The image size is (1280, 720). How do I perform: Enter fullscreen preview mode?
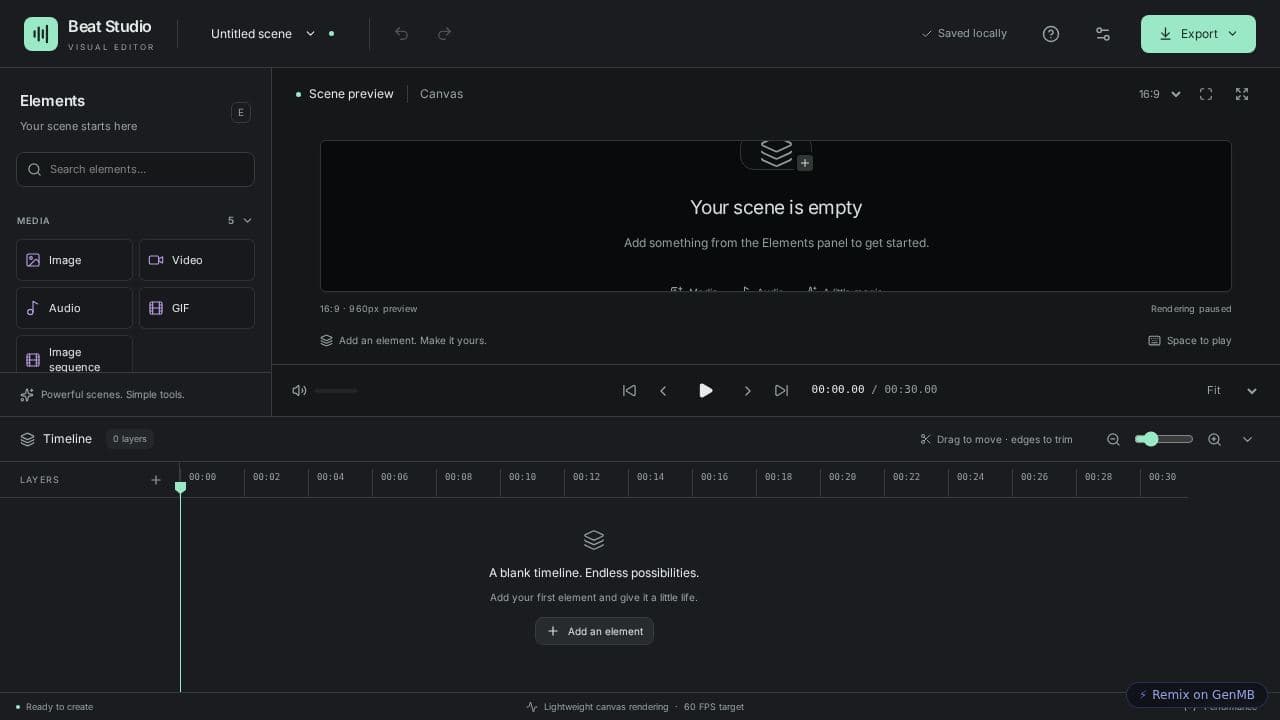[x=1206, y=94]
